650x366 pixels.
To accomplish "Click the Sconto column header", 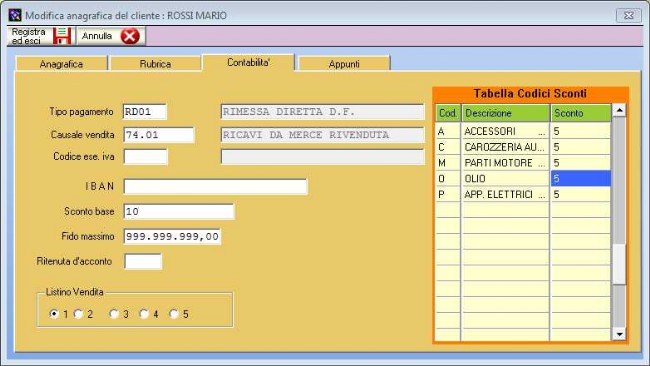I will [x=581, y=113].
